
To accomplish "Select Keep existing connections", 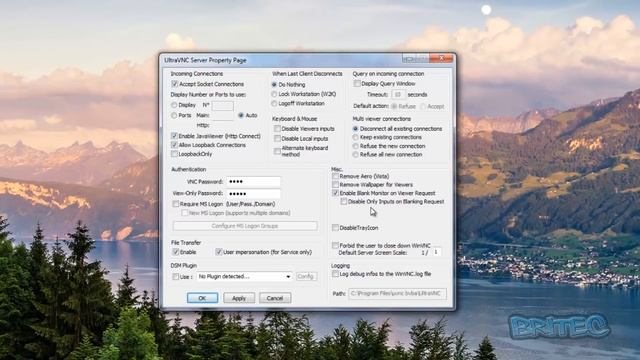I will coord(356,137).
